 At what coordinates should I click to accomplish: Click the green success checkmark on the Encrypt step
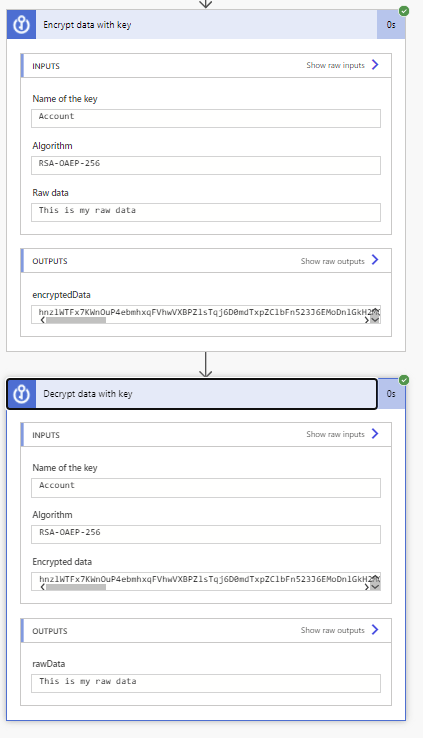point(404,11)
